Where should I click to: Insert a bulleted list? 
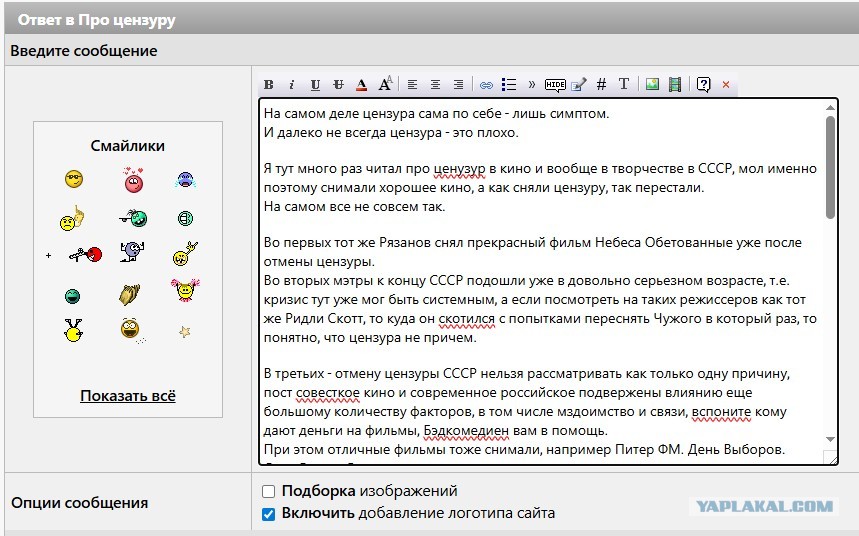coord(509,84)
